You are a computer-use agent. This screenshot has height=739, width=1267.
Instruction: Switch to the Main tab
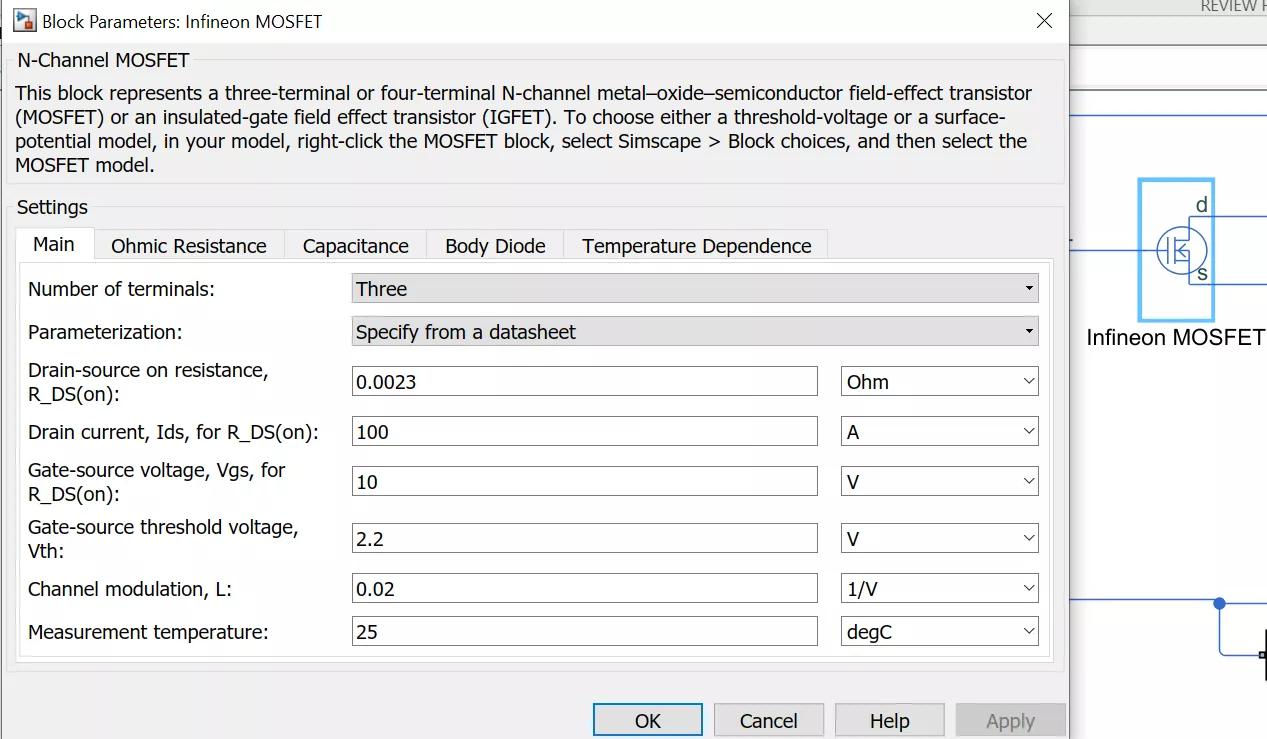(54, 245)
